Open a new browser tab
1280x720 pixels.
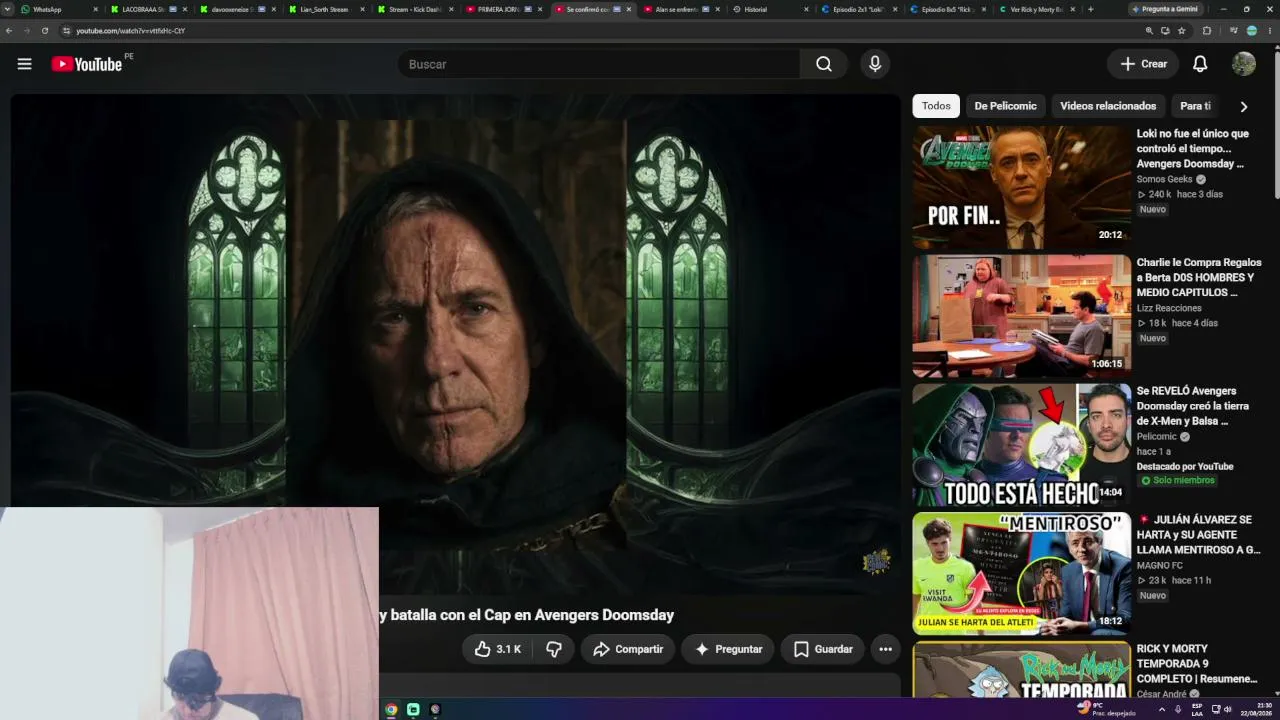tap(1090, 9)
